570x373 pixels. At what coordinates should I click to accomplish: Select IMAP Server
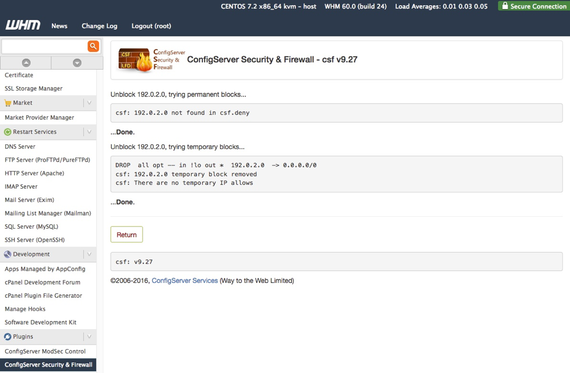(x=21, y=186)
